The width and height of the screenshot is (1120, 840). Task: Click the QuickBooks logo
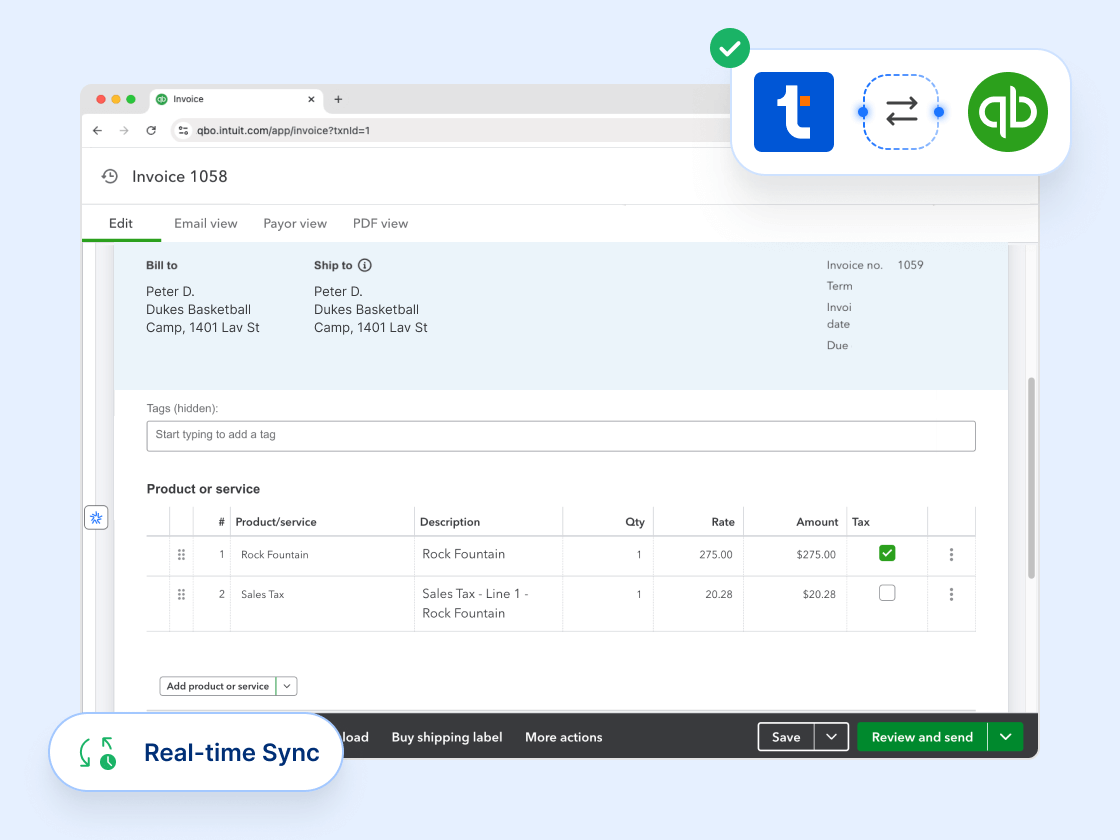point(1008,112)
